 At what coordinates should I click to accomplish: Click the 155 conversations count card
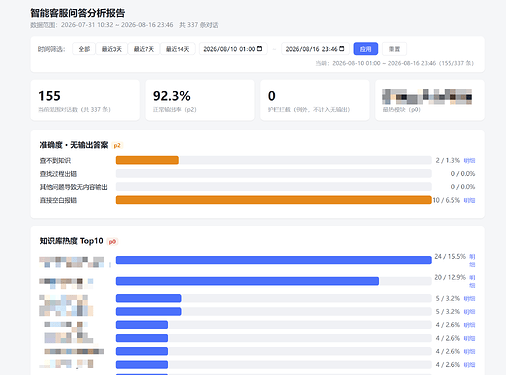85,100
